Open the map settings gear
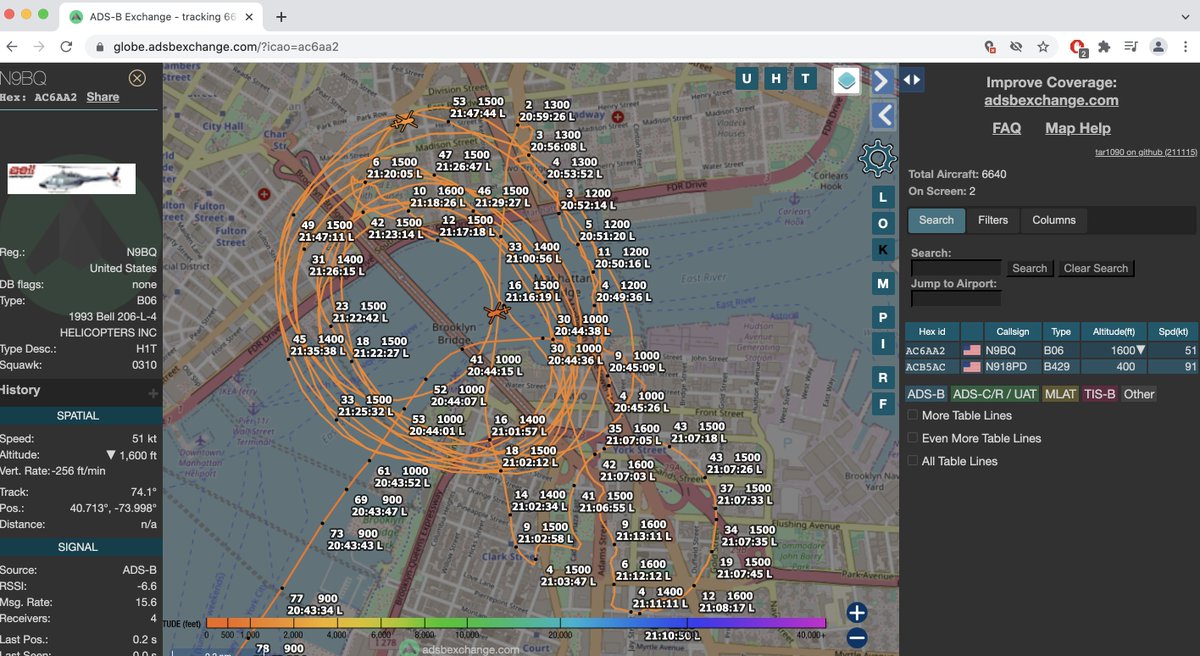The image size is (1200, 656). coord(878,157)
